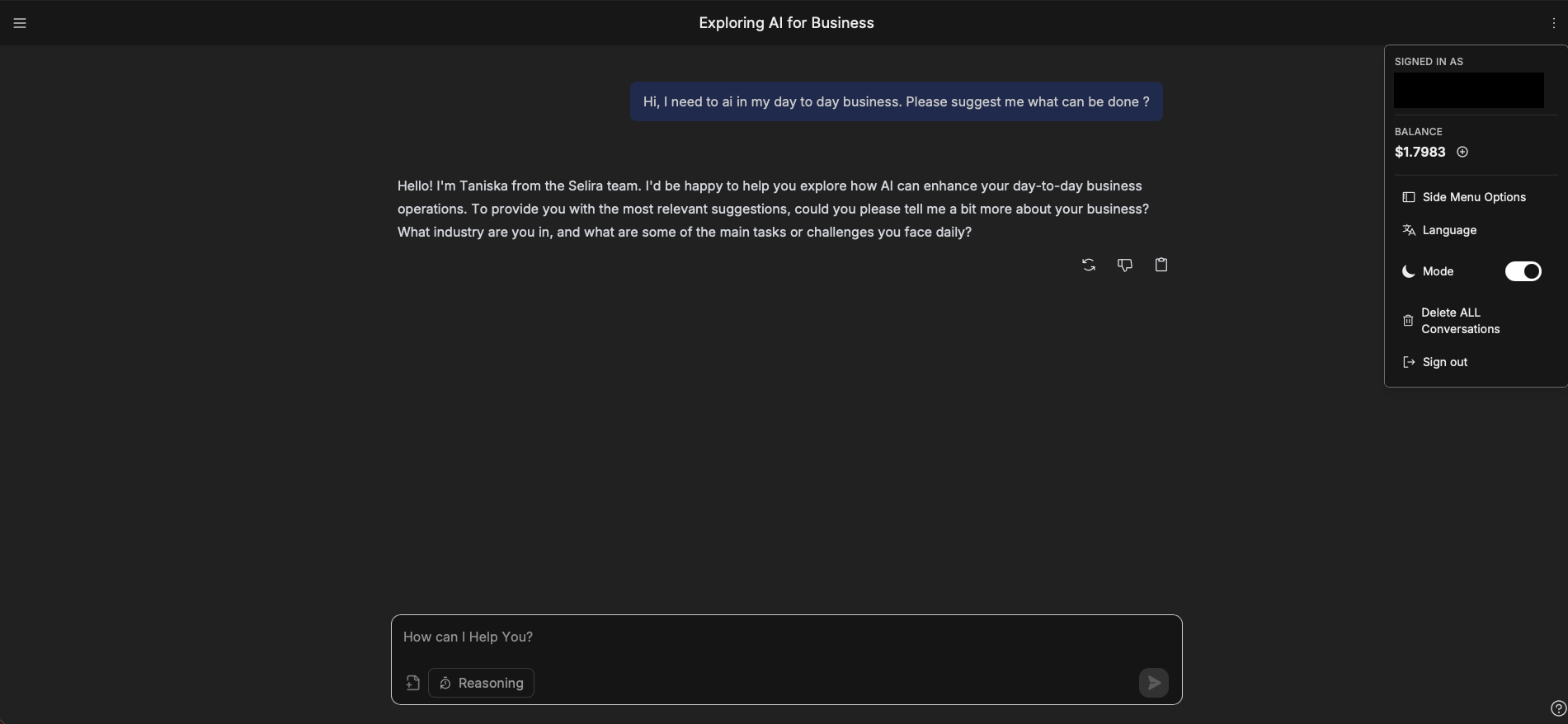Click the signed-in account name box
Image resolution: width=1568 pixels, height=724 pixels.
pos(1468,90)
